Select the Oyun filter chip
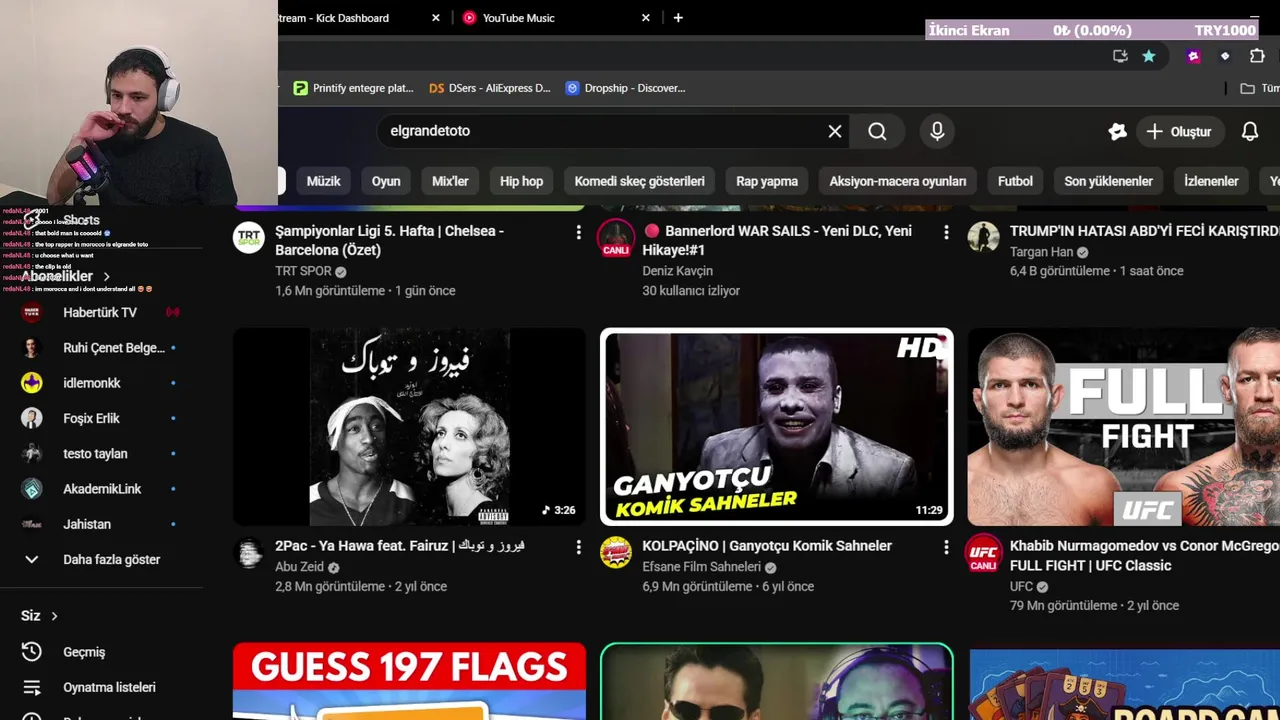This screenshot has width=1280, height=720. tap(386, 181)
